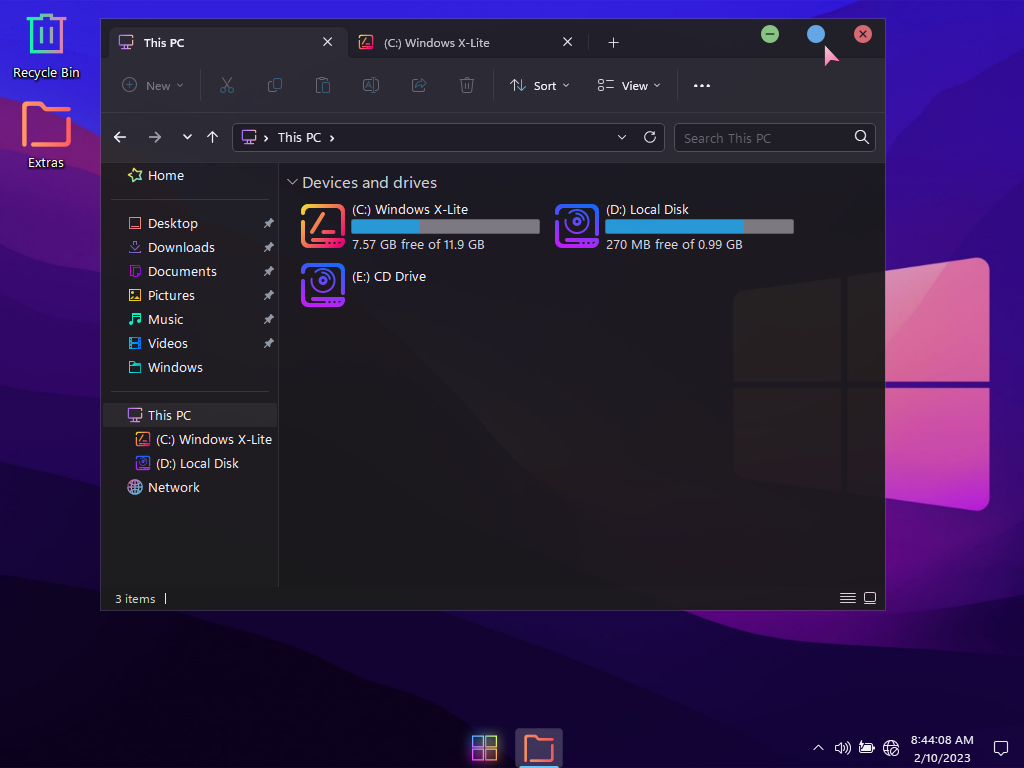Switch to details view in status bar
1024x768 pixels.
(848, 598)
